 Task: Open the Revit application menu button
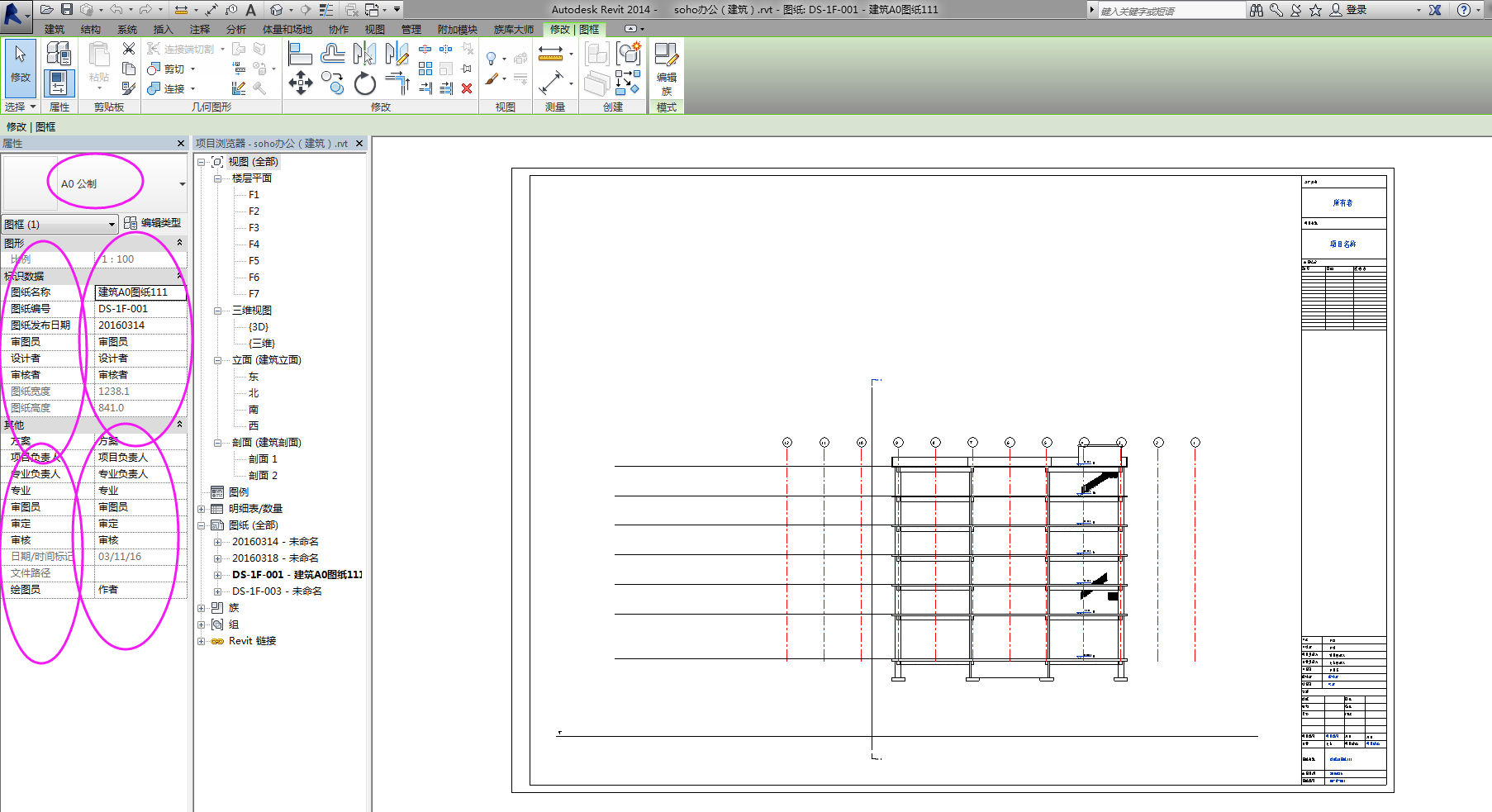click(x=17, y=15)
